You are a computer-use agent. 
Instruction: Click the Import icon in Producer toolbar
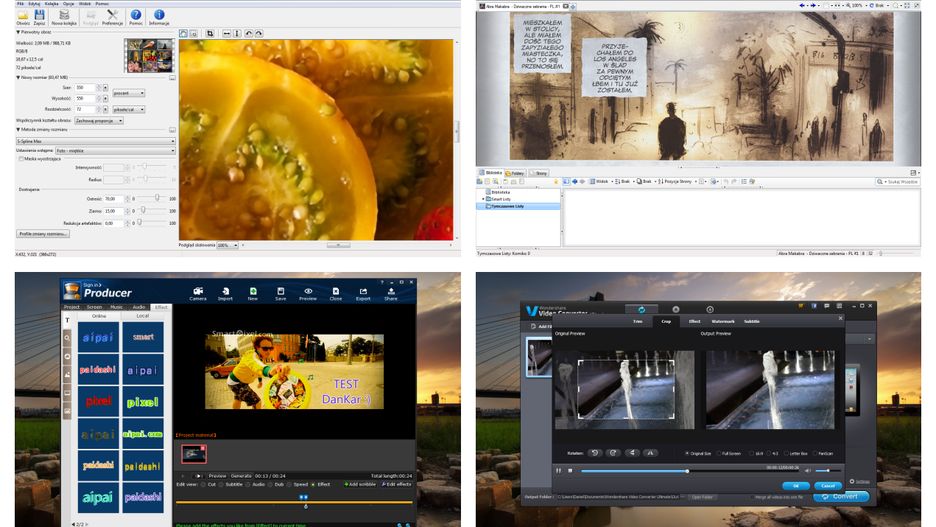click(x=225, y=291)
